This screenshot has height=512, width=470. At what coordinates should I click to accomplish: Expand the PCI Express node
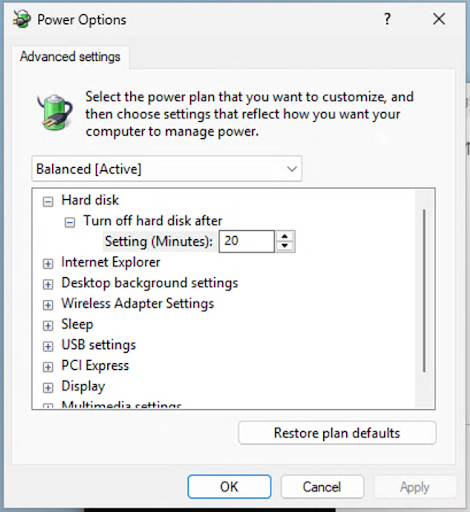click(x=48, y=367)
